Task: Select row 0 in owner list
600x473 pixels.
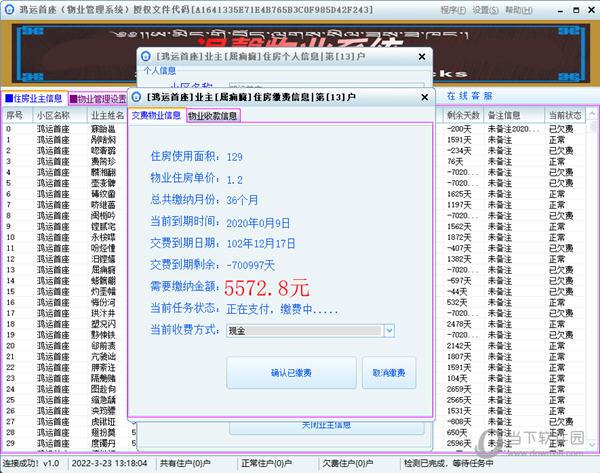Action: tap(65, 129)
